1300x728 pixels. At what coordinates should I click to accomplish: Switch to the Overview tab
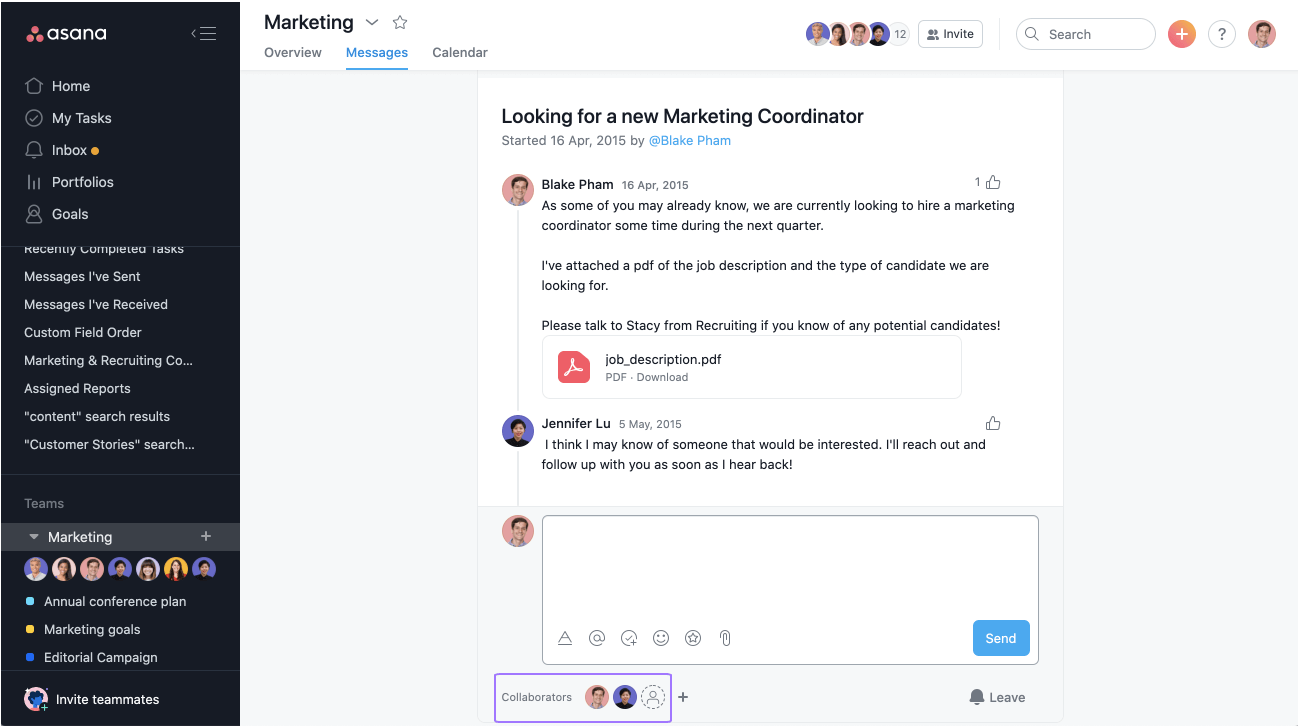coord(293,52)
